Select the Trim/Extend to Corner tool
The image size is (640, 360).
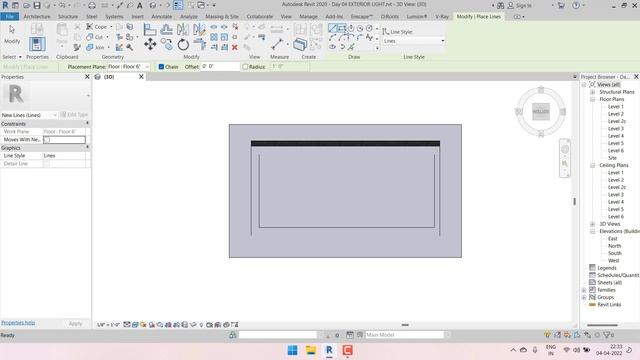(x=200, y=44)
